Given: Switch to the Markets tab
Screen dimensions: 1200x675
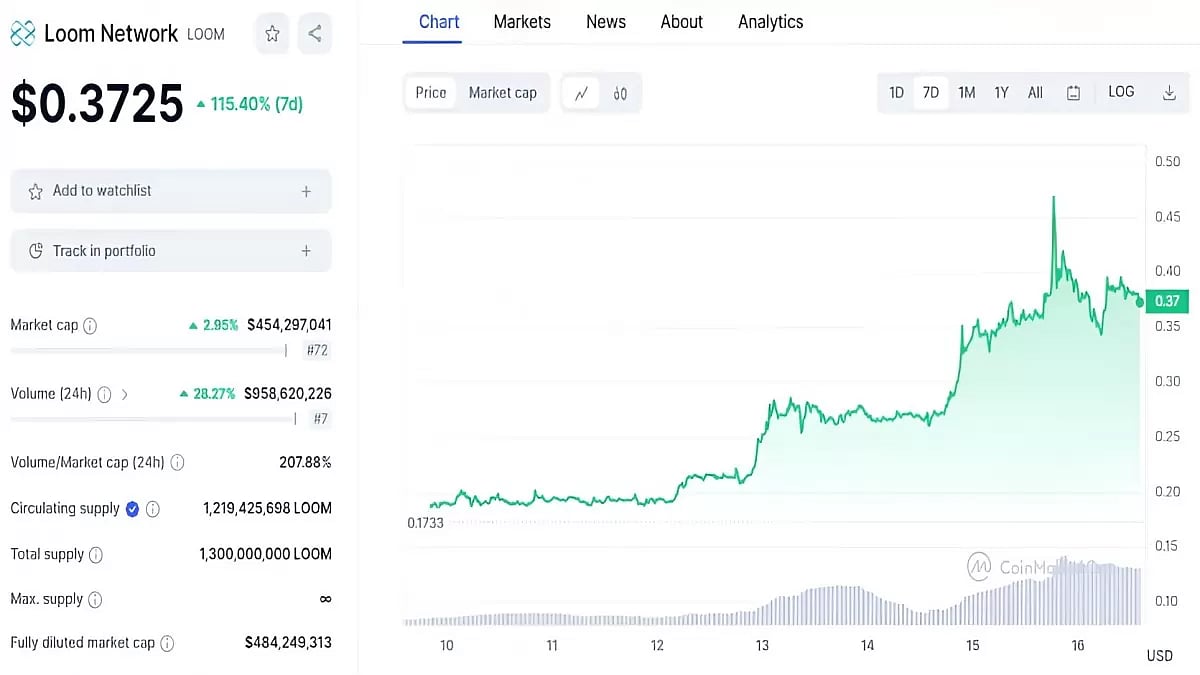Looking at the screenshot, I should point(521,21).
